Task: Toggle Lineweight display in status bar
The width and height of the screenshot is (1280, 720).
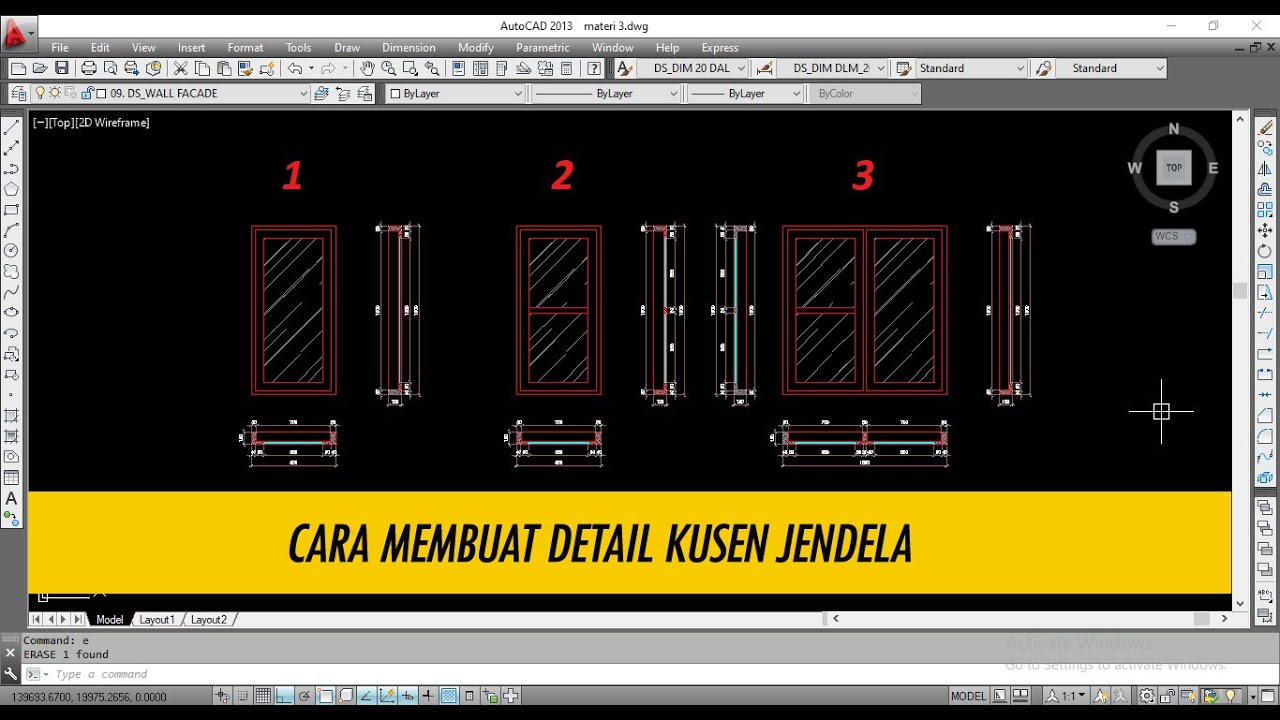Action: tap(428, 696)
